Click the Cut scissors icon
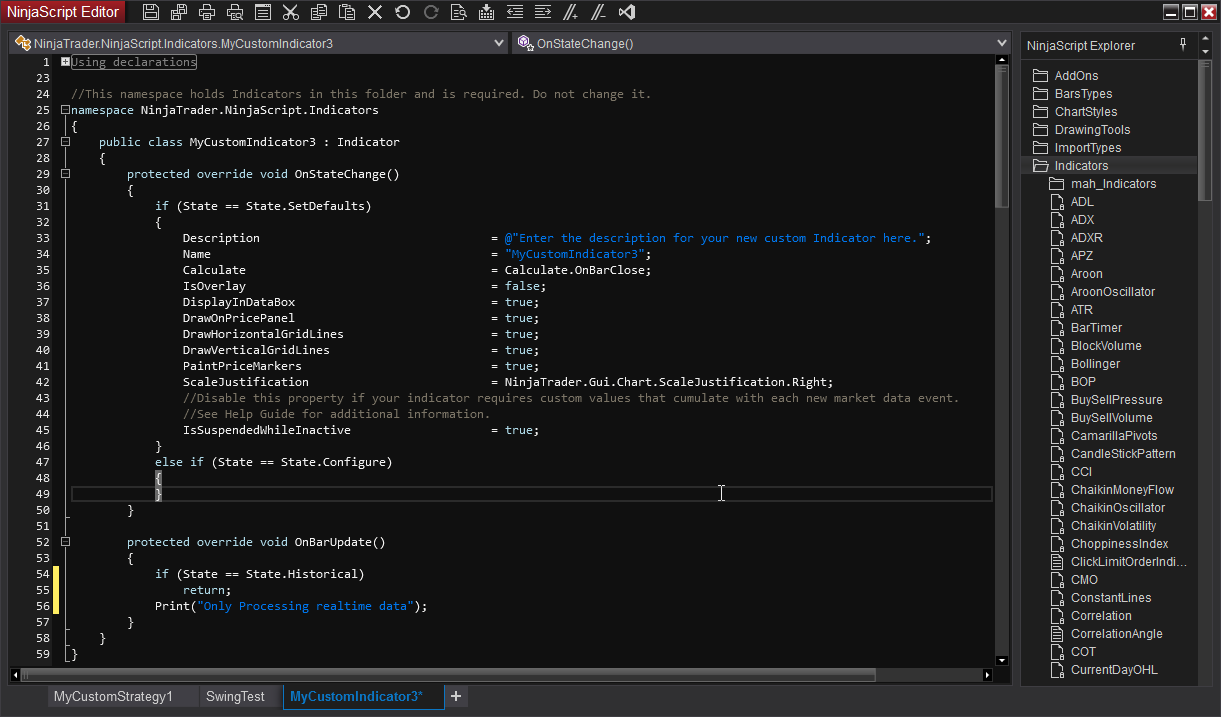This screenshot has height=717, width=1221. [x=290, y=12]
